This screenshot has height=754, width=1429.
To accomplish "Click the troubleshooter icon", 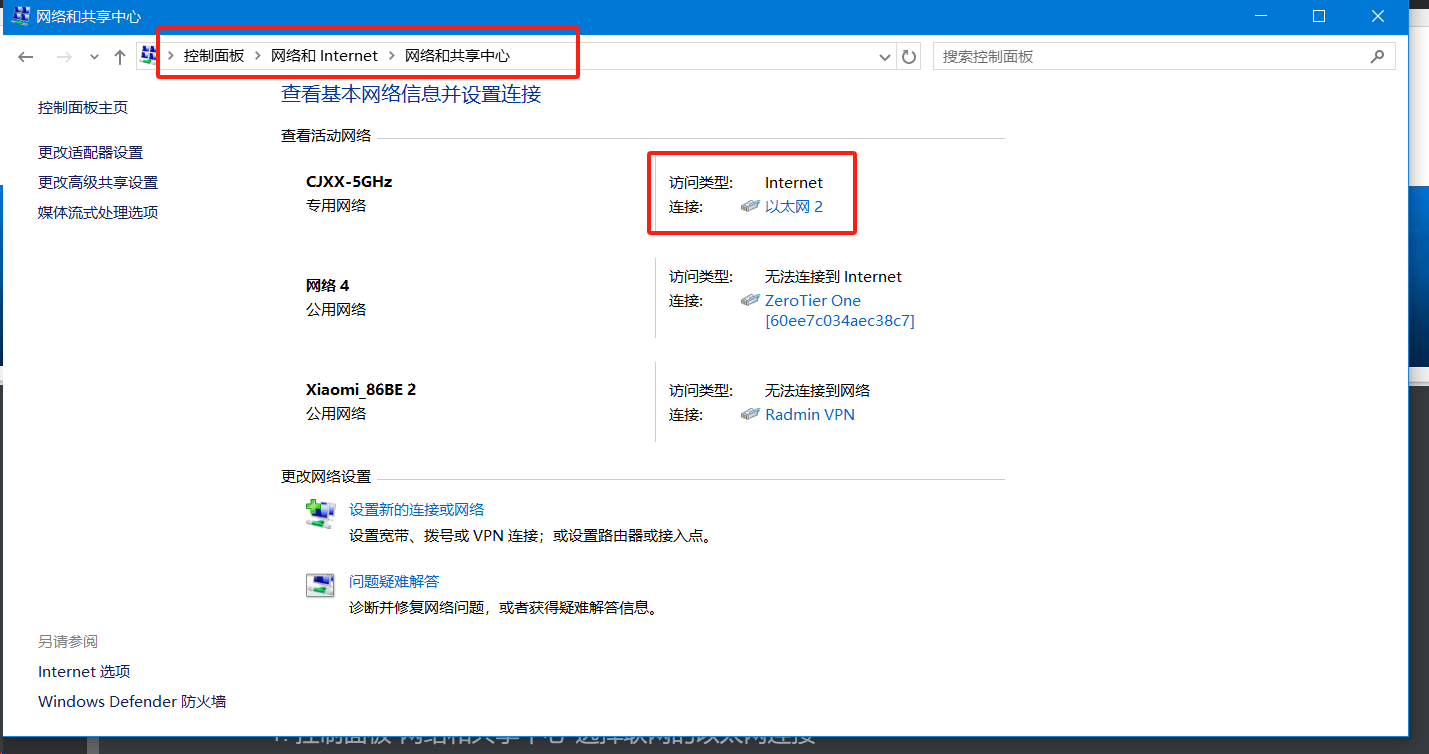I will [320, 585].
